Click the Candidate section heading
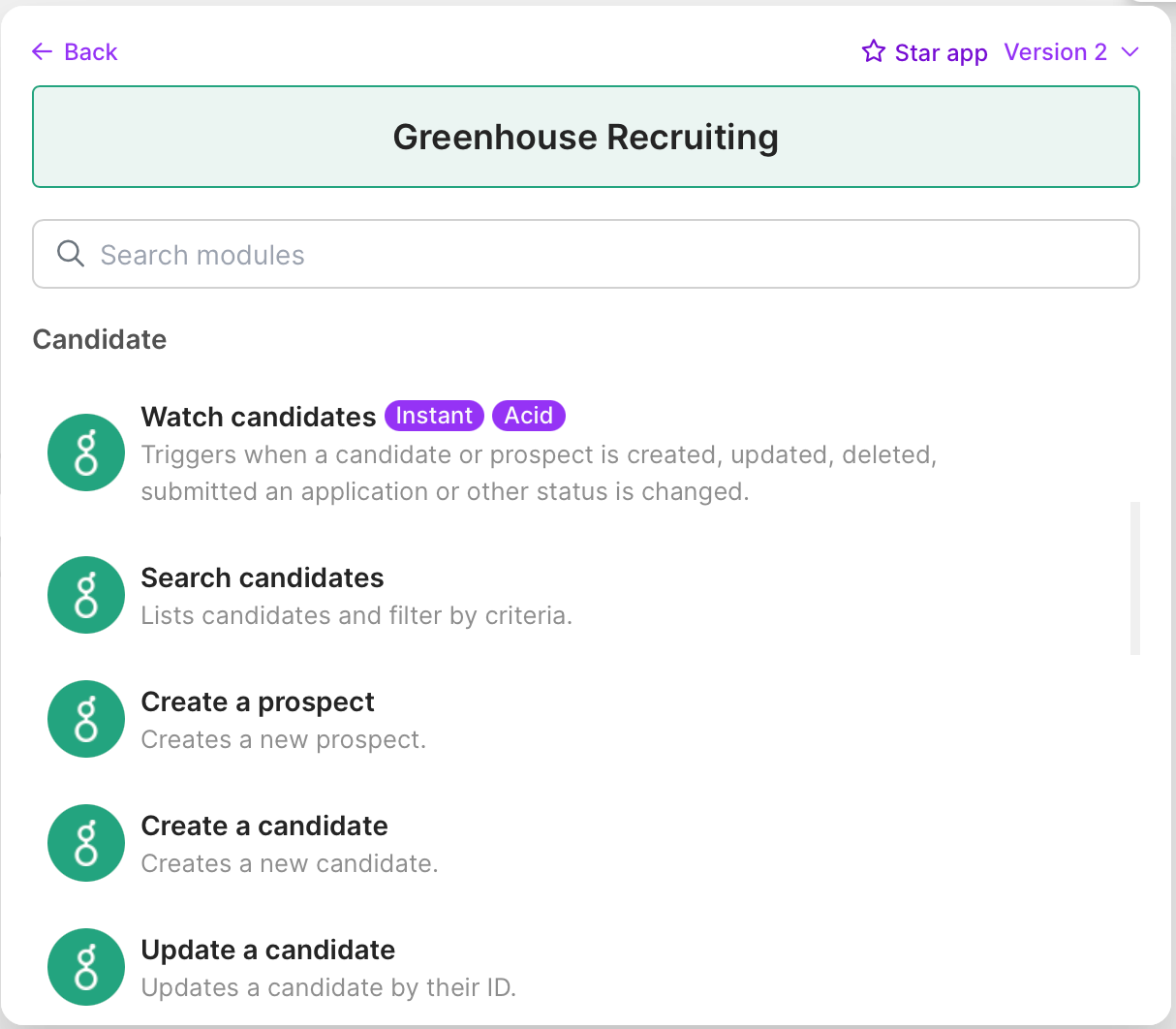This screenshot has height=1029, width=1176. click(x=100, y=339)
